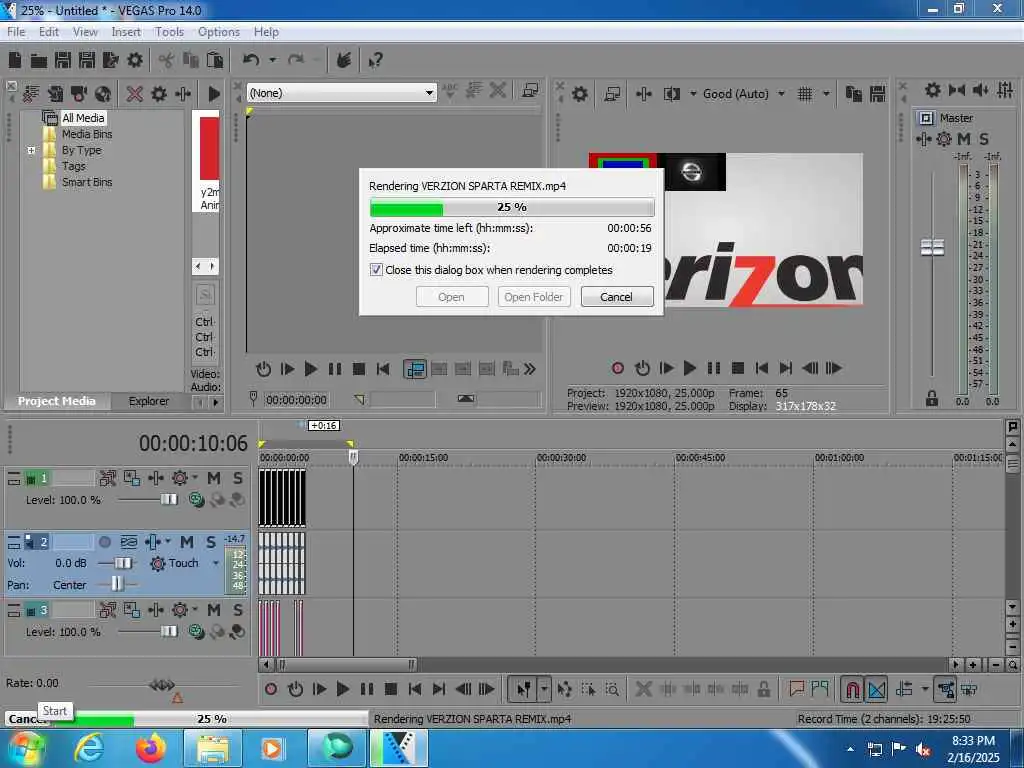Expand the By Type folder in media tree

(x=31, y=150)
